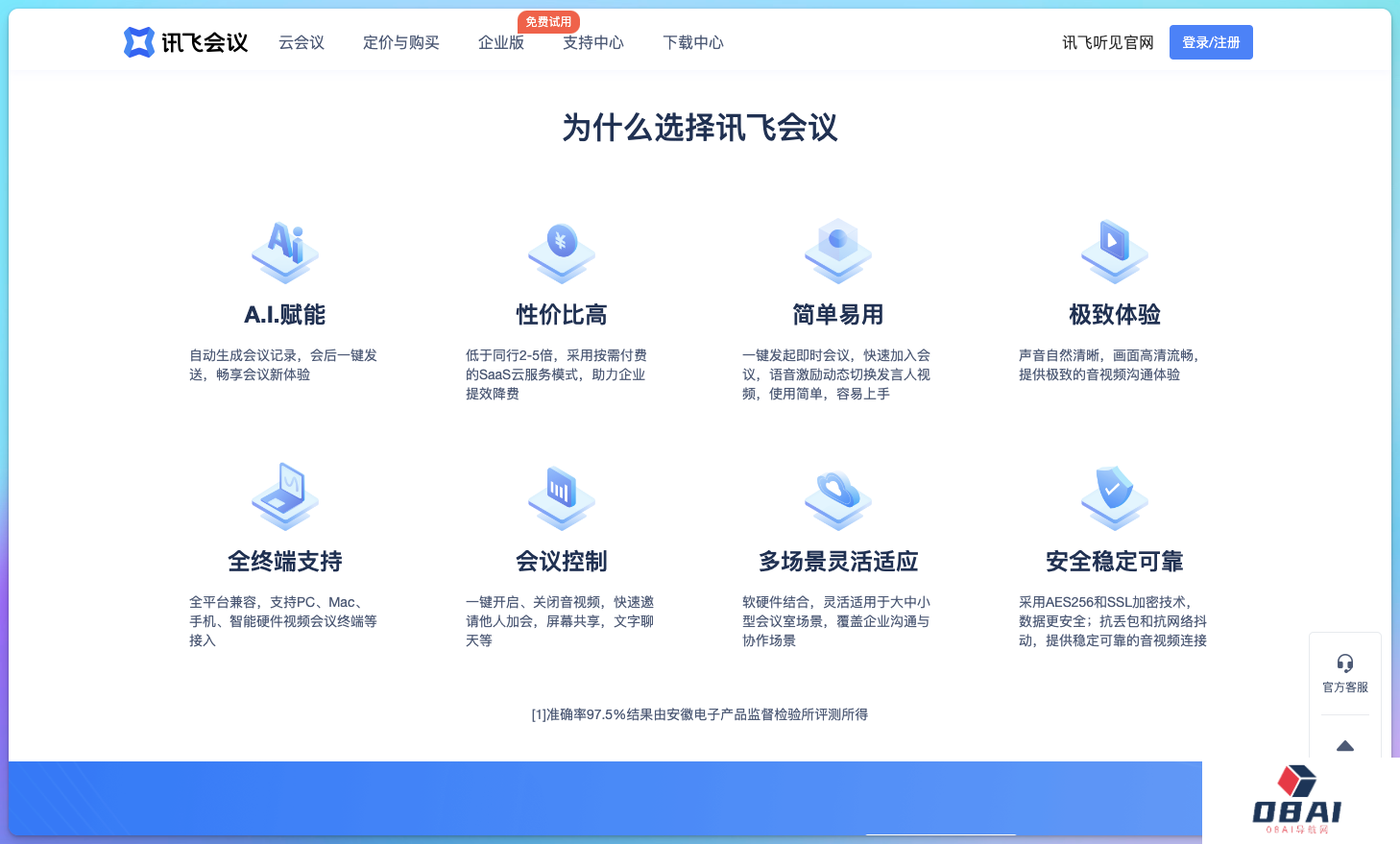Click the 讯飞会议 brand name text
The image size is (1400, 844).
(x=205, y=42)
